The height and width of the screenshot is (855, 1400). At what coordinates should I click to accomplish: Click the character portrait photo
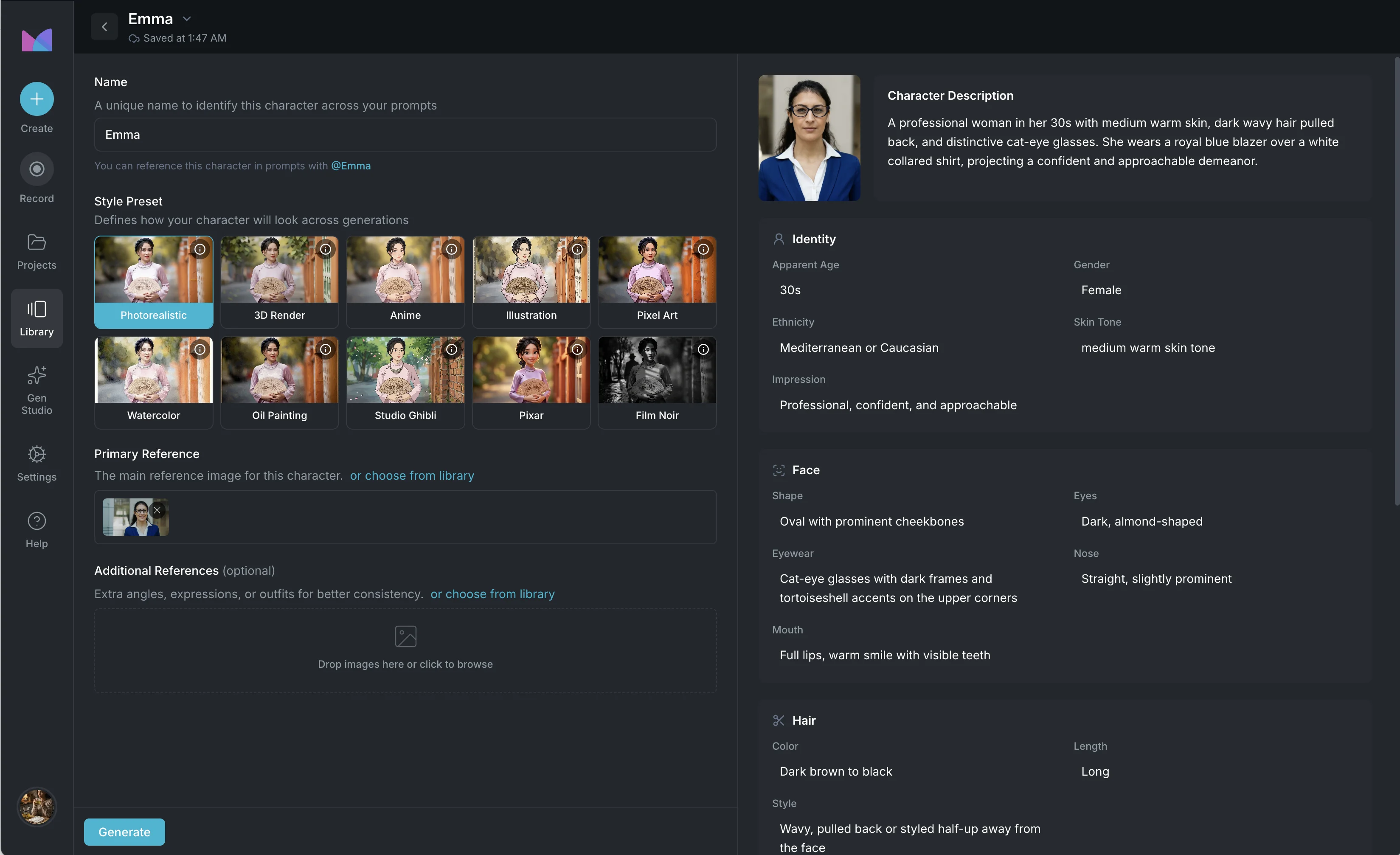point(809,138)
